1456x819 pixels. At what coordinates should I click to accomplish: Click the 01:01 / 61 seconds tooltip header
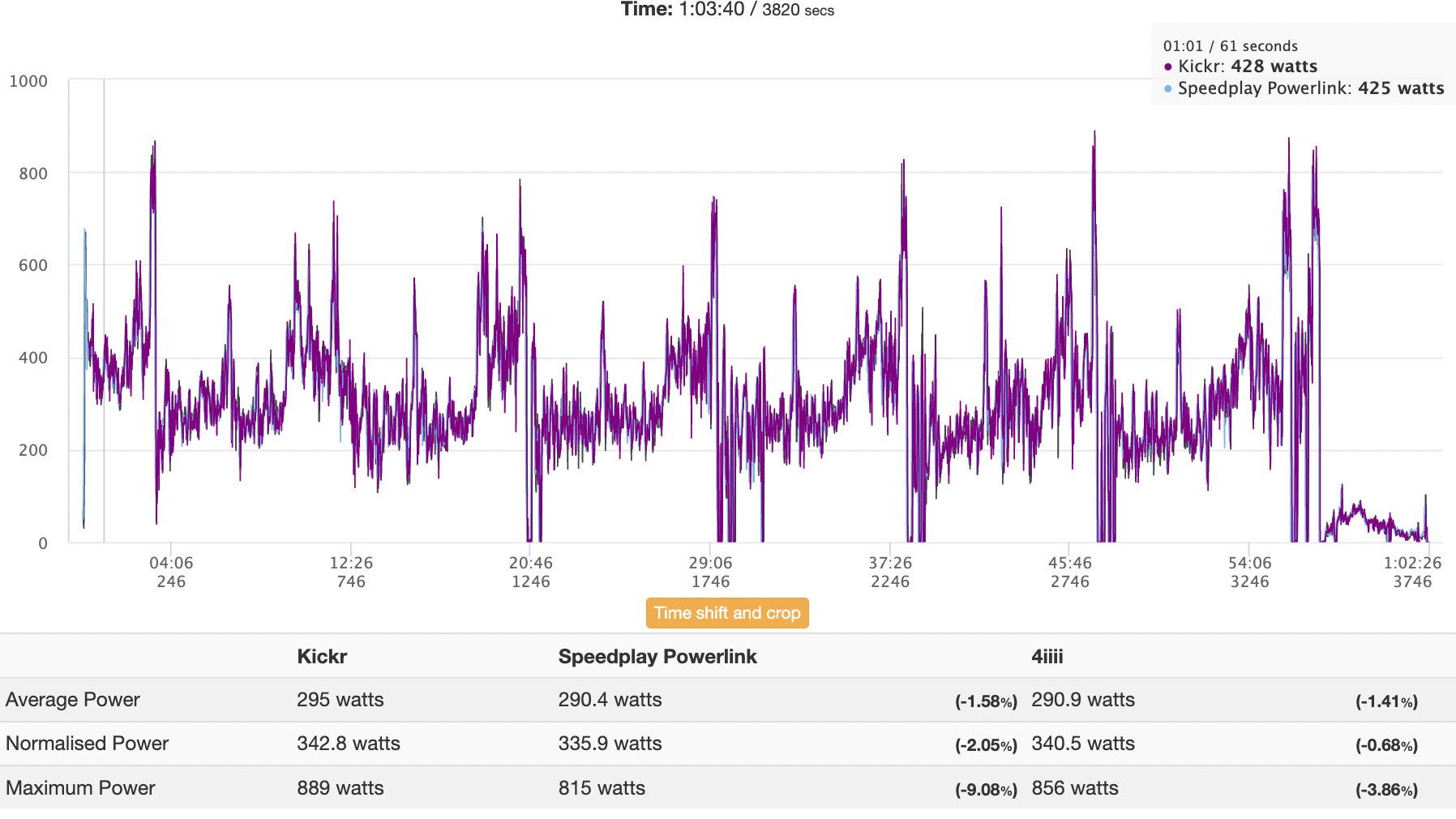pyautogui.click(x=1231, y=46)
